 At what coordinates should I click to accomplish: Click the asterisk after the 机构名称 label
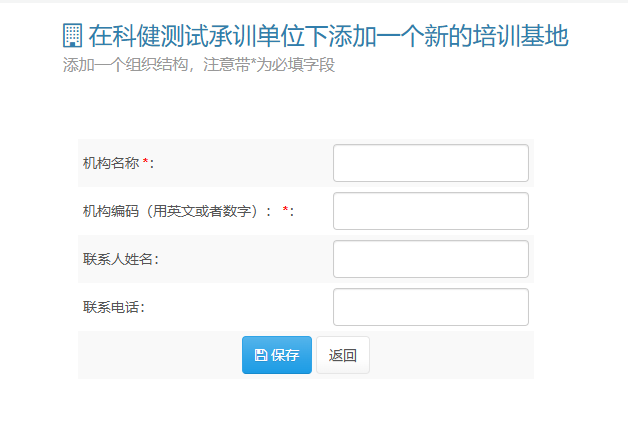coord(146,162)
